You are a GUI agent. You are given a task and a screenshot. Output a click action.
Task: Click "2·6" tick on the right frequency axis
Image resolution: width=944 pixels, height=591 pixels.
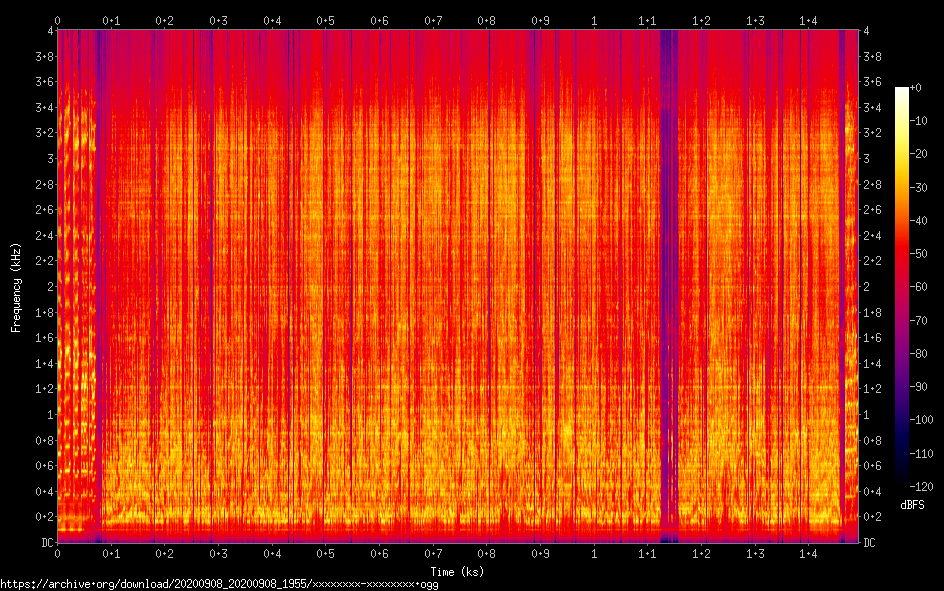(872, 210)
